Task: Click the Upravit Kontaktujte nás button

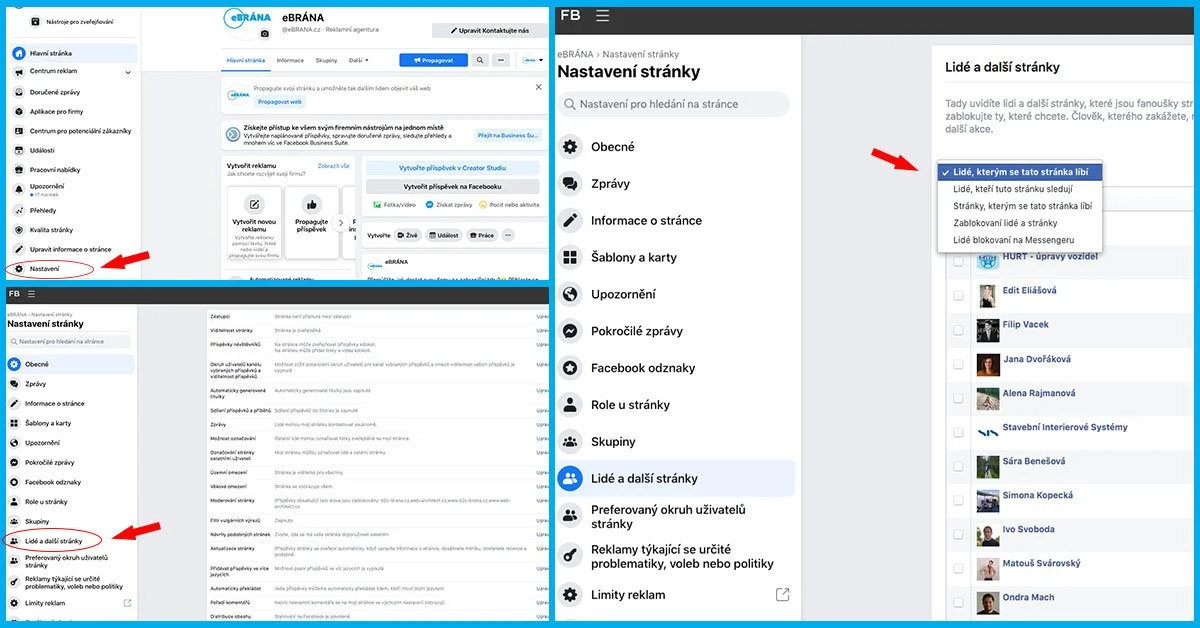Action: point(488,32)
